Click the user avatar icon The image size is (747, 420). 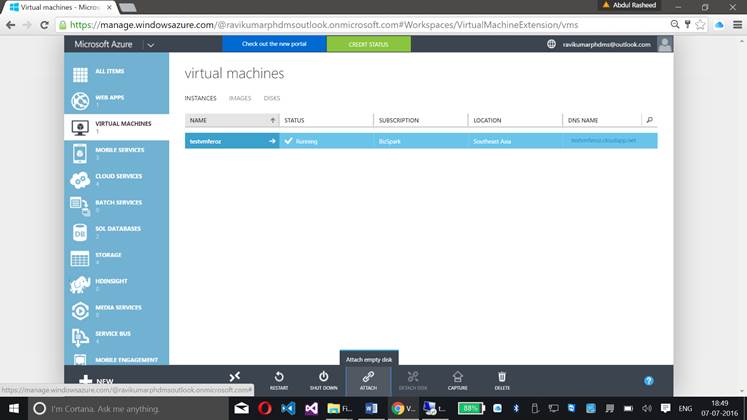tap(665, 44)
